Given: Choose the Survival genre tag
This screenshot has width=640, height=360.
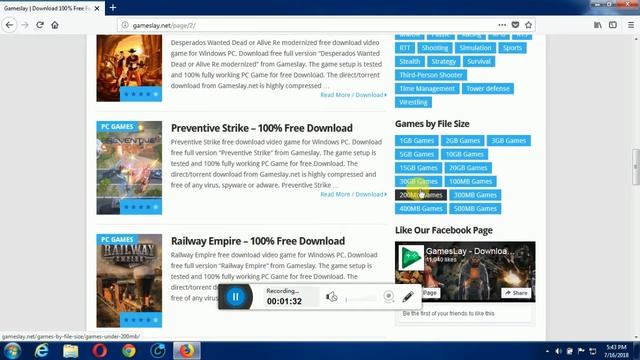Looking at the screenshot, I should tap(479, 62).
